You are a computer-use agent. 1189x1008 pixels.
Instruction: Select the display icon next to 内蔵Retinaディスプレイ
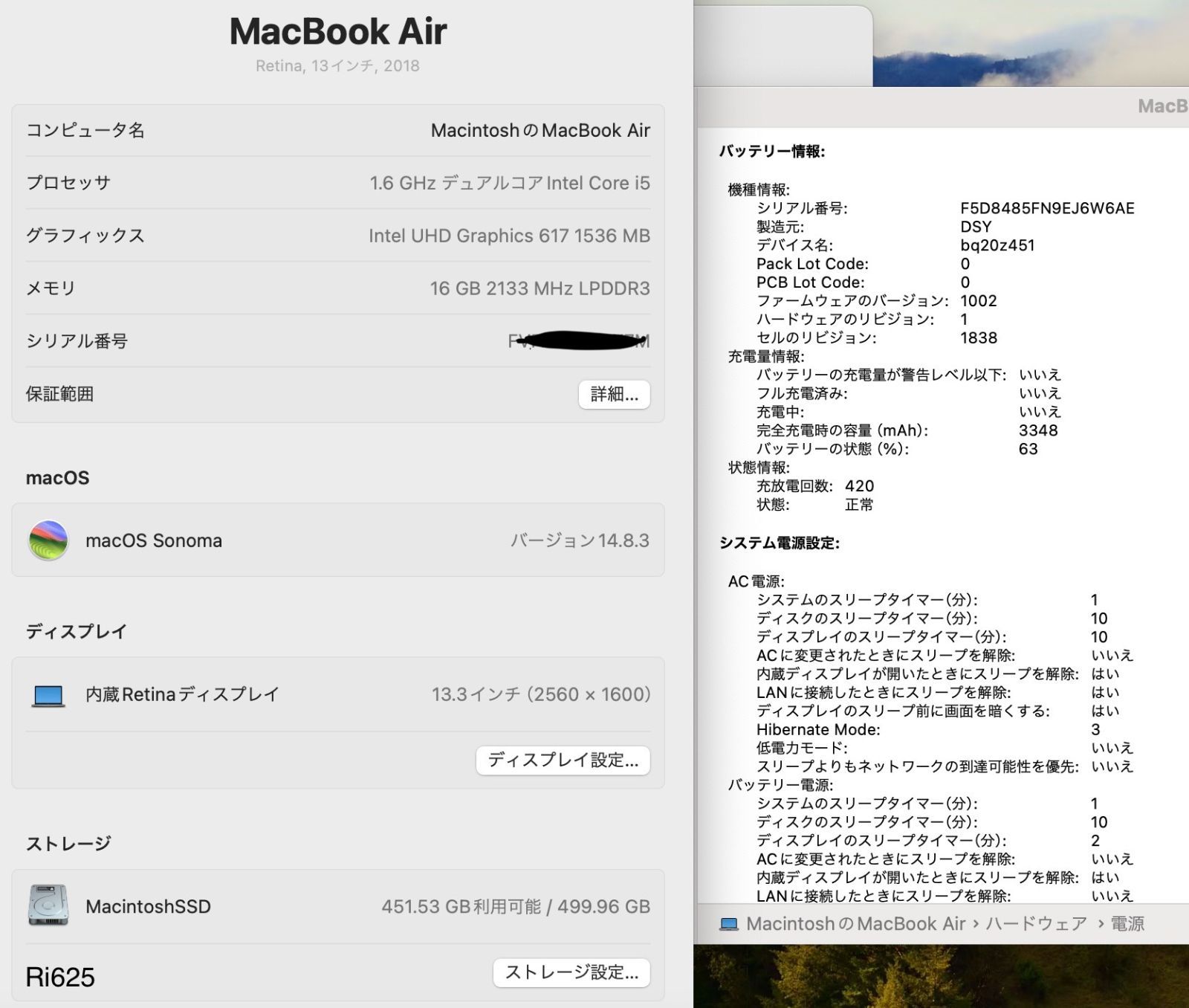coord(47,694)
